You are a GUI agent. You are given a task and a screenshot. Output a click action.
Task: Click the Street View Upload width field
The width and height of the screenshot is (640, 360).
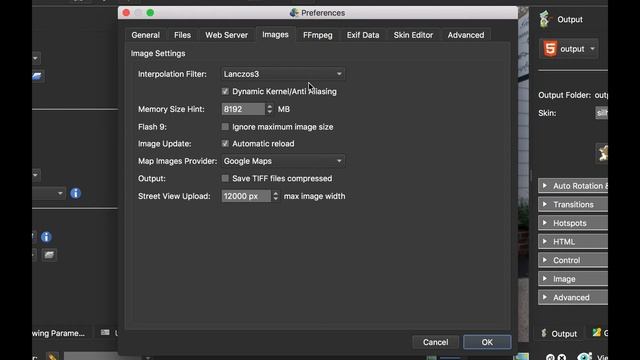tap(246, 196)
